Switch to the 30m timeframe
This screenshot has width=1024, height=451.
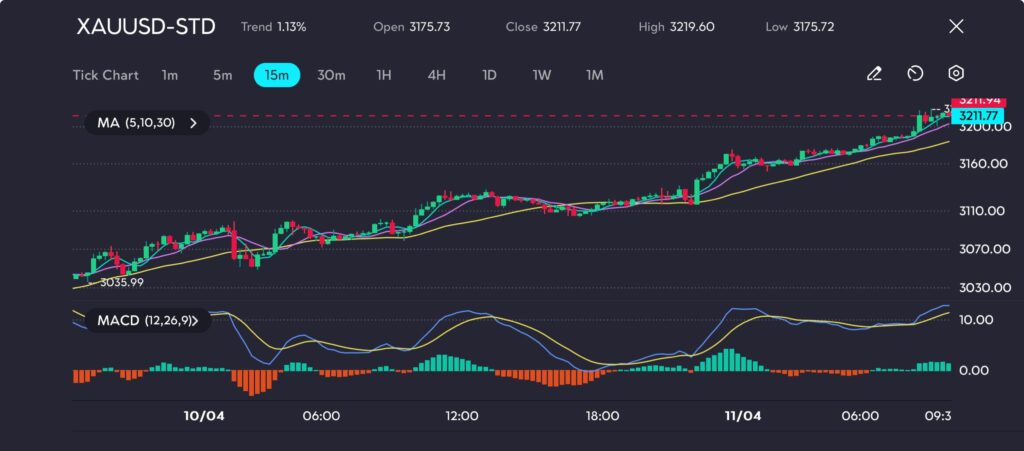(331, 75)
